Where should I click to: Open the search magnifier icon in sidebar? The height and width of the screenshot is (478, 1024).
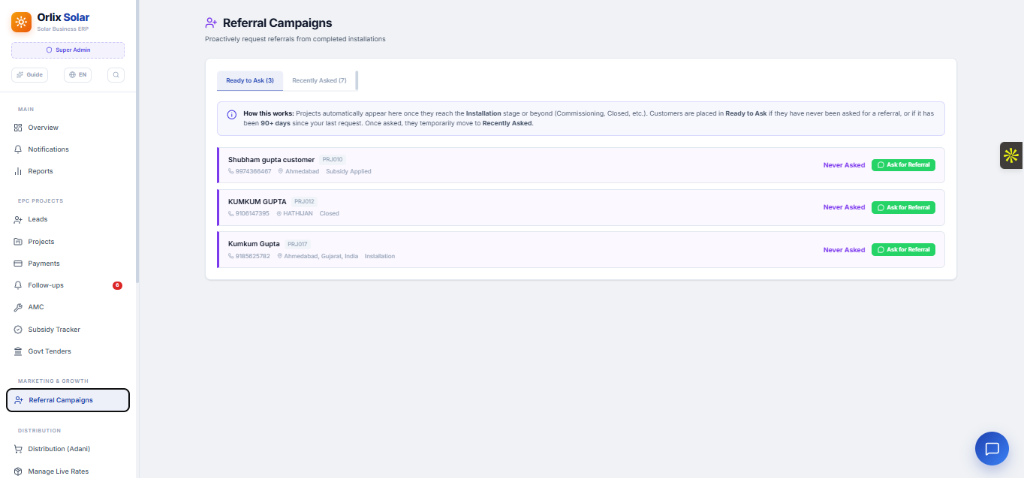(x=116, y=74)
